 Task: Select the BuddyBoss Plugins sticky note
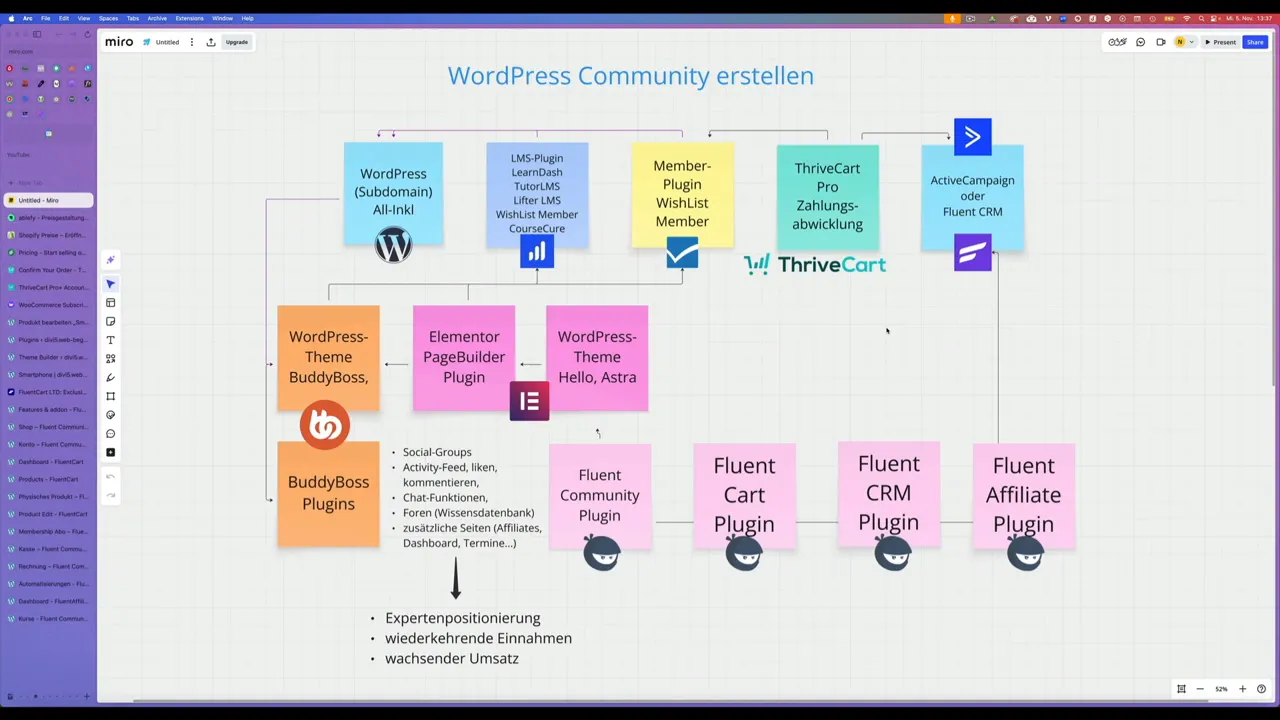328,492
